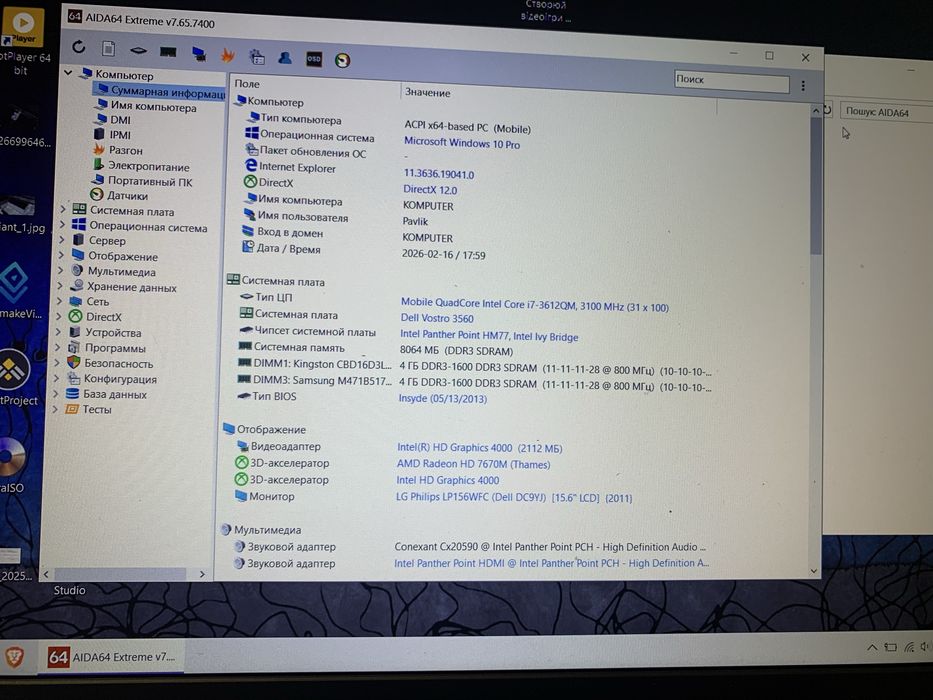The height and width of the screenshot is (700, 933).
Task: Select the DIMM3: Samsung row
Action: tap(473, 383)
